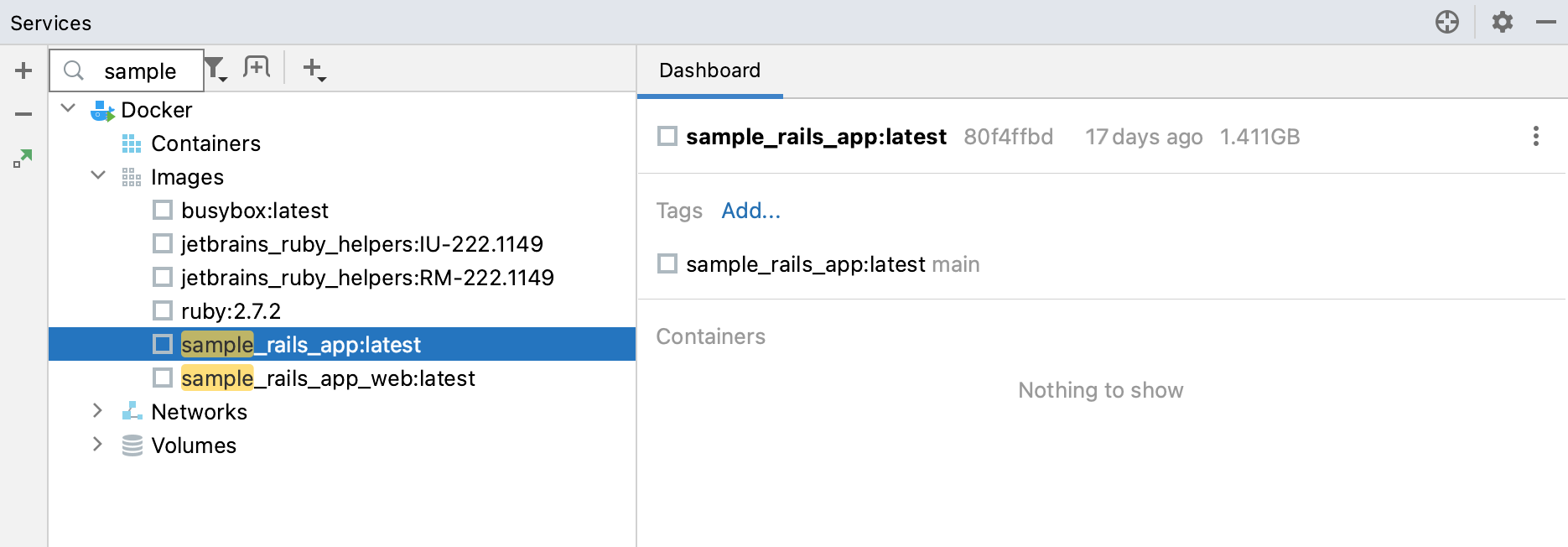The height and width of the screenshot is (547, 1568).
Task: Select the Docker service icon
Action: click(x=102, y=109)
